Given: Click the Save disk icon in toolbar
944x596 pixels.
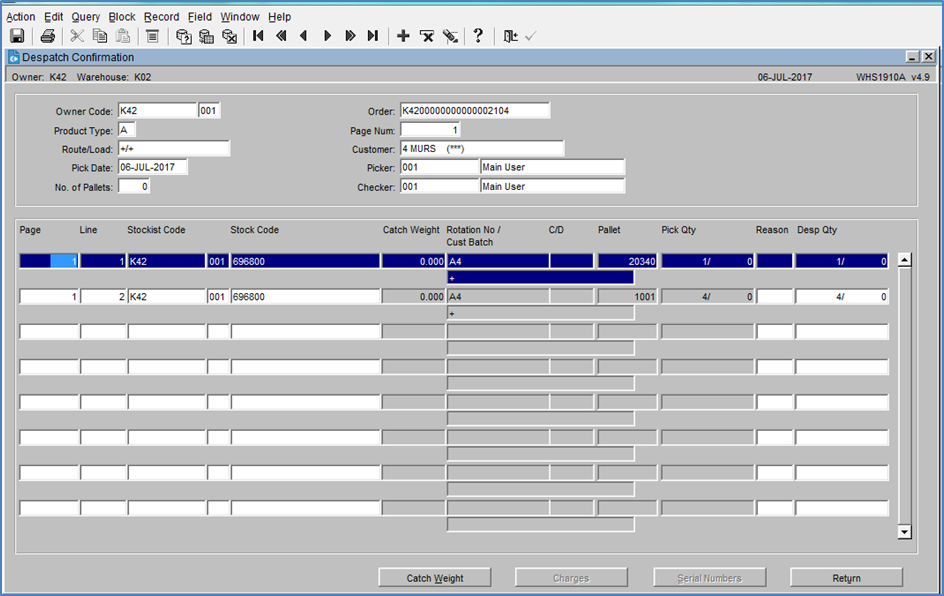Looking at the screenshot, I should (17, 36).
